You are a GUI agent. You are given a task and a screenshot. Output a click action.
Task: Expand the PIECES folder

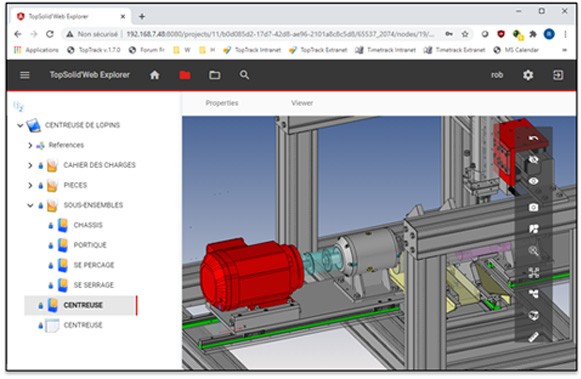point(30,185)
